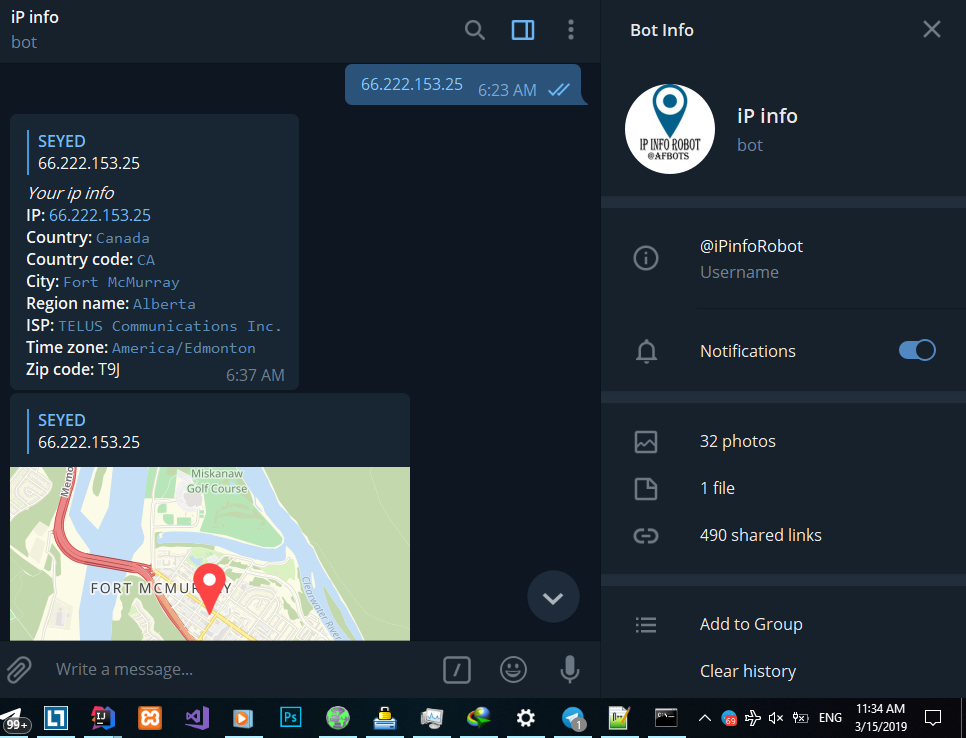Click the microphone voice message icon

[570, 670]
